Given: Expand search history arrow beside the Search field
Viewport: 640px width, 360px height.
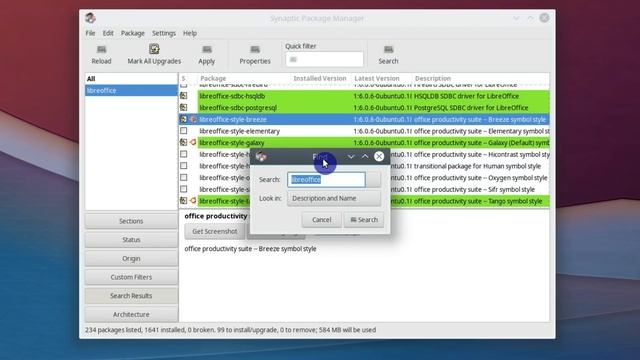Looking at the screenshot, I should (x=373, y=180).
